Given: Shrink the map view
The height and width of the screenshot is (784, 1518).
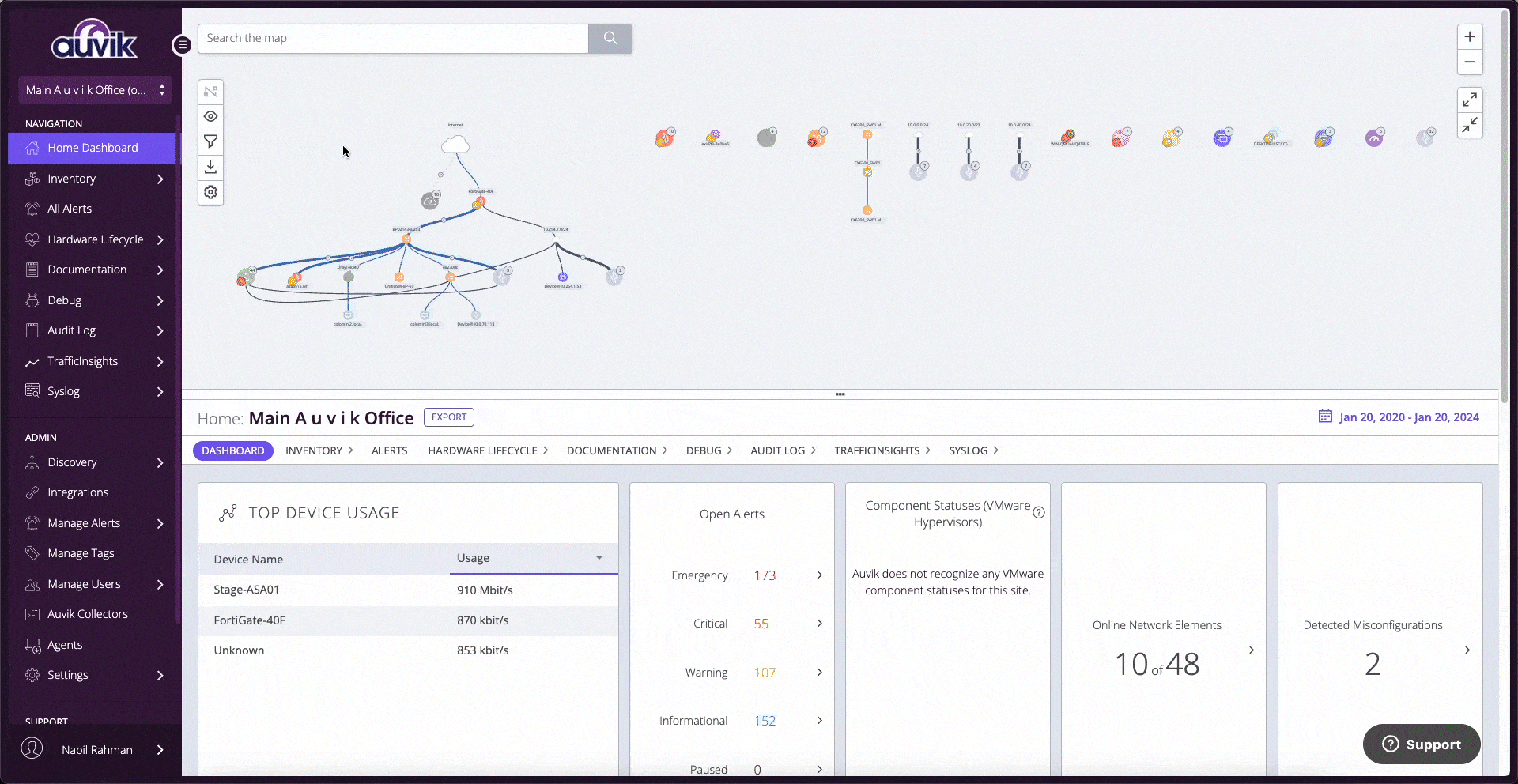Looking at the screenshot, I should pyautogui.click(x=1470, y=125).
